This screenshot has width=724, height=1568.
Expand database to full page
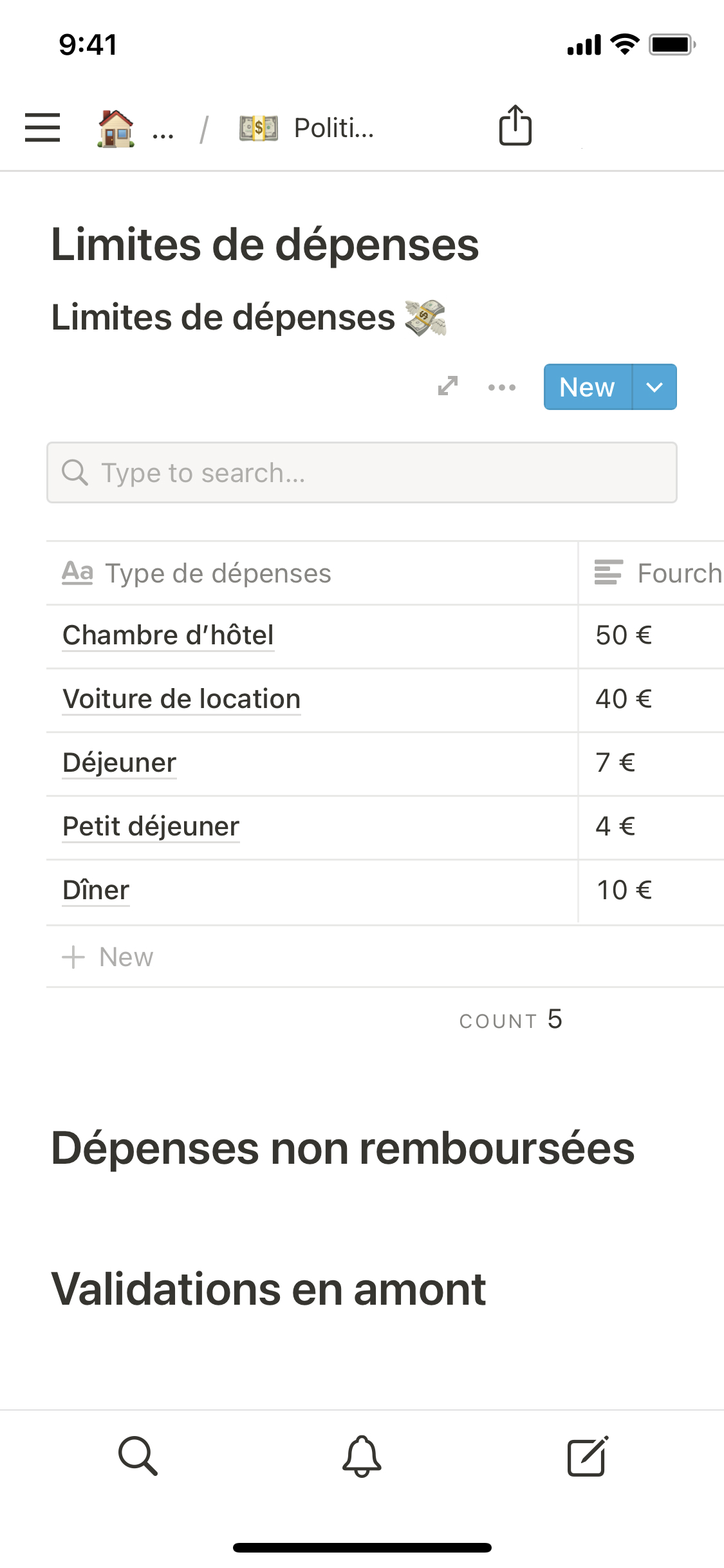point(448,386)
